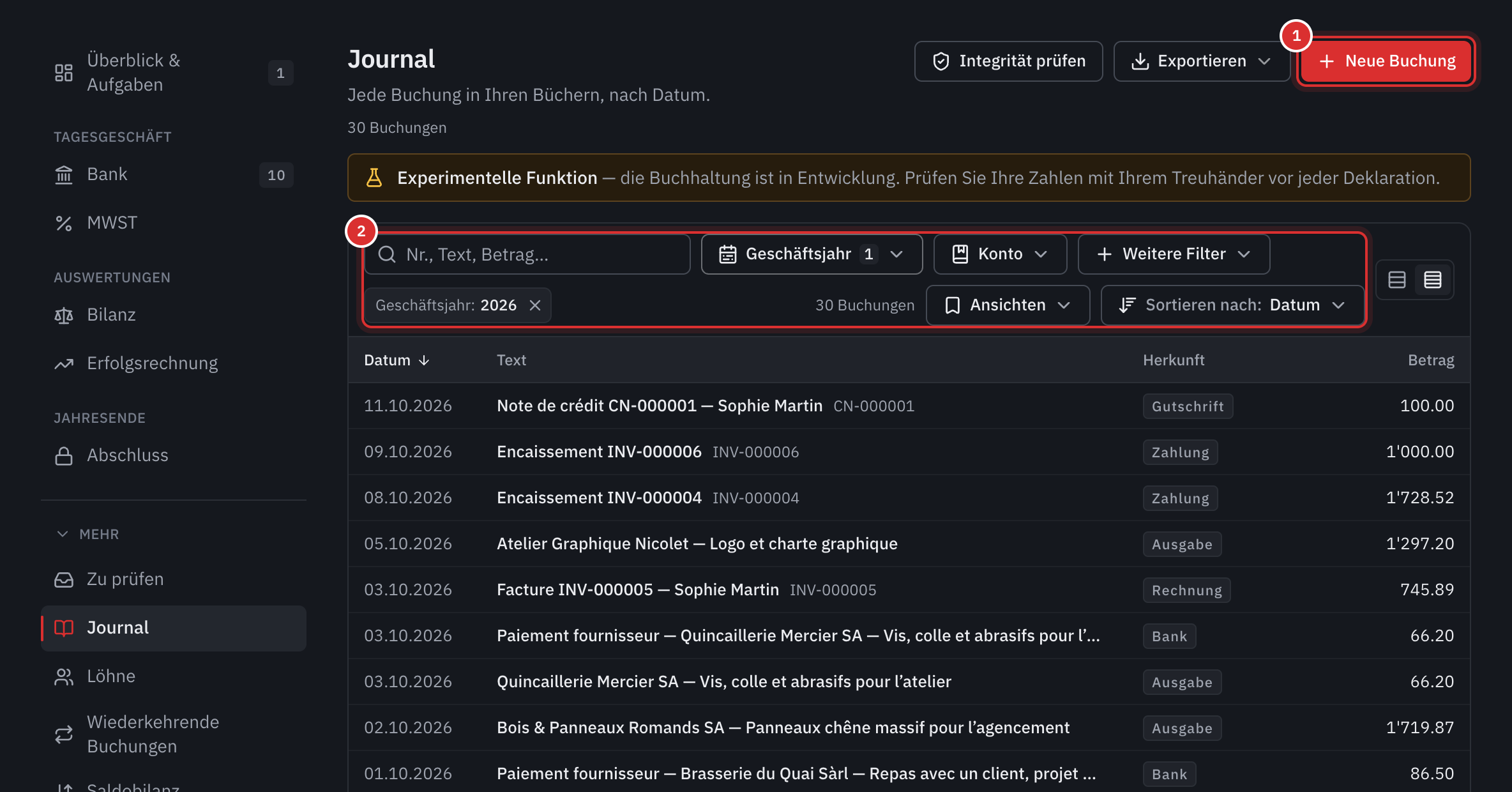Click the Abschluss lock icon
The height and width of the screenshot is (792, 1512).
pyautogui.click(x=64, y=455)
